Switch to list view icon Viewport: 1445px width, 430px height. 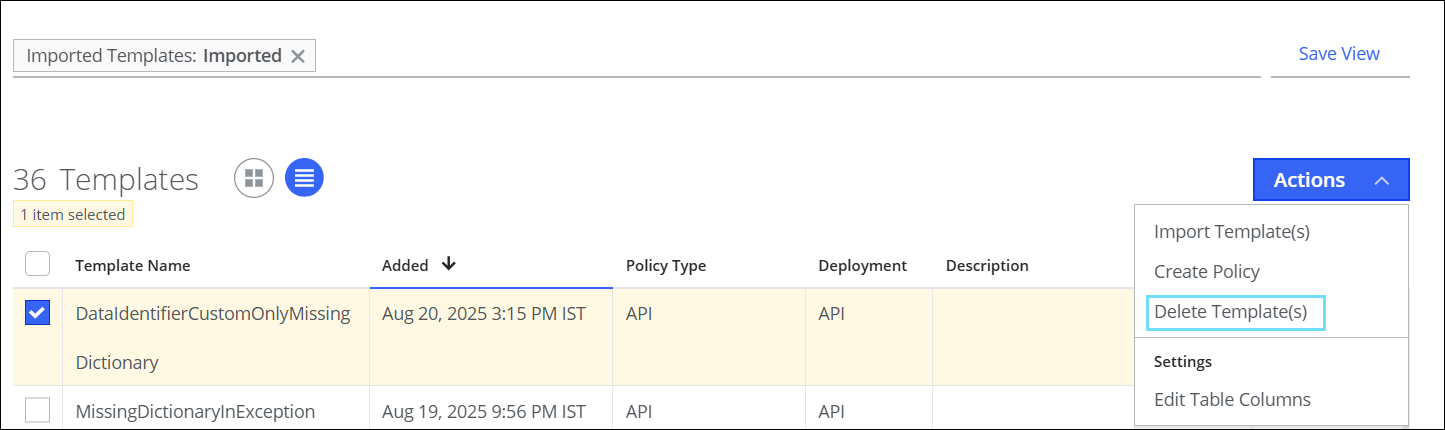304,178
